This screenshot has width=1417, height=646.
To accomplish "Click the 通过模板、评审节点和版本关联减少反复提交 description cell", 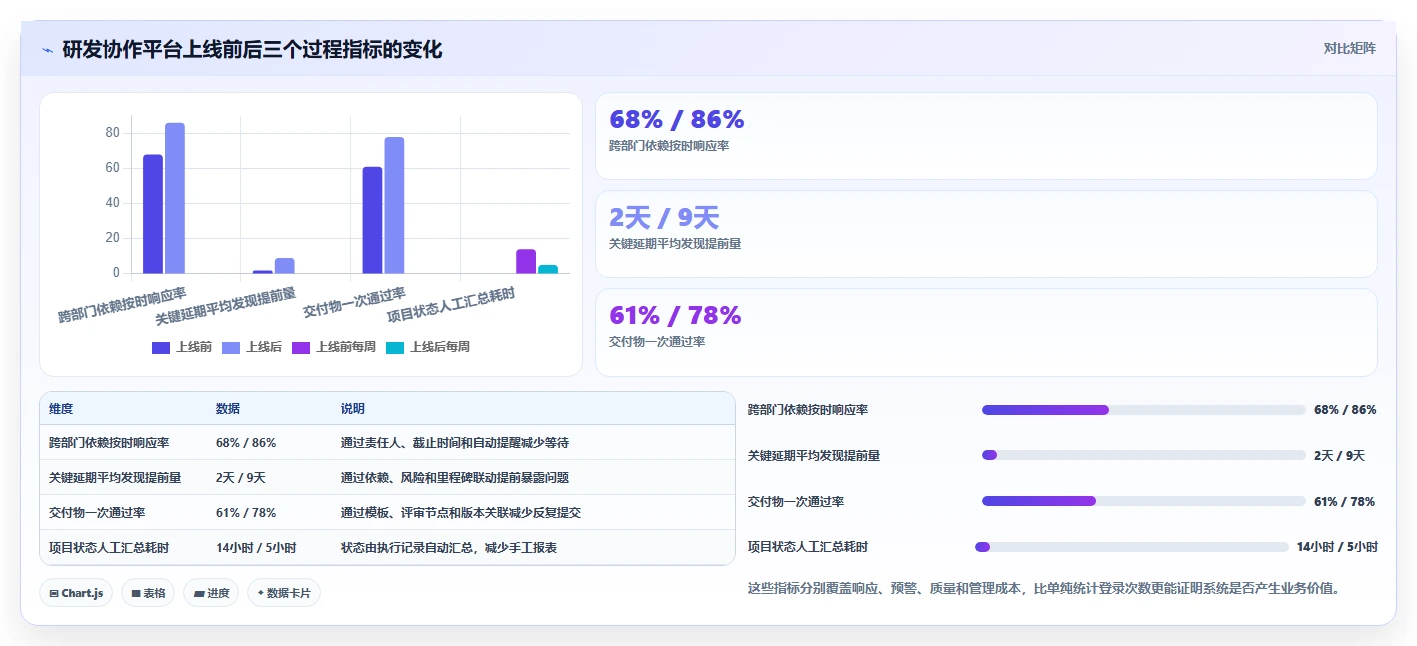I will pyautogui.click(x=461, y=512).
